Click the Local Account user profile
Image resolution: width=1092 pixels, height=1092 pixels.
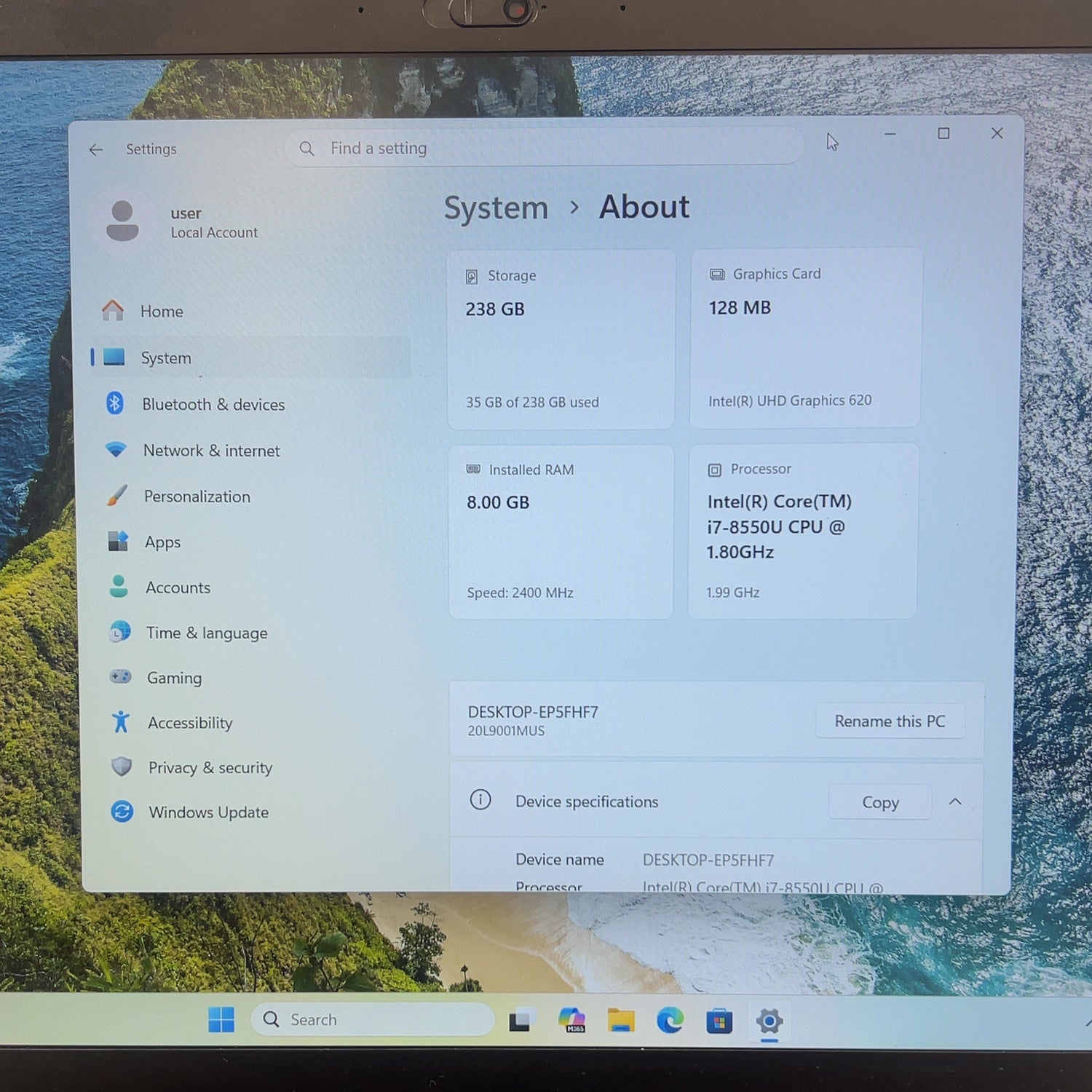(183, 221)
